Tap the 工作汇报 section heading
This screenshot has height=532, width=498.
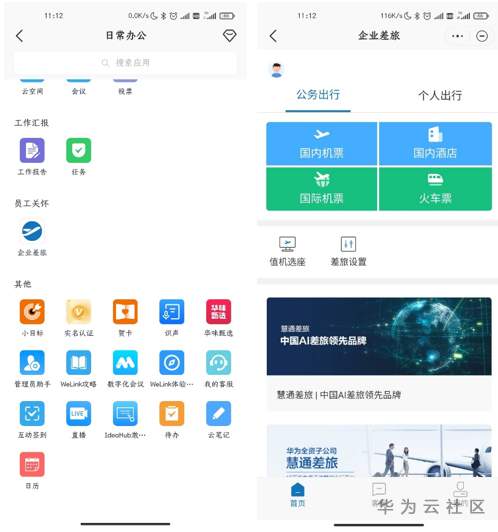[x=31, y=123]
